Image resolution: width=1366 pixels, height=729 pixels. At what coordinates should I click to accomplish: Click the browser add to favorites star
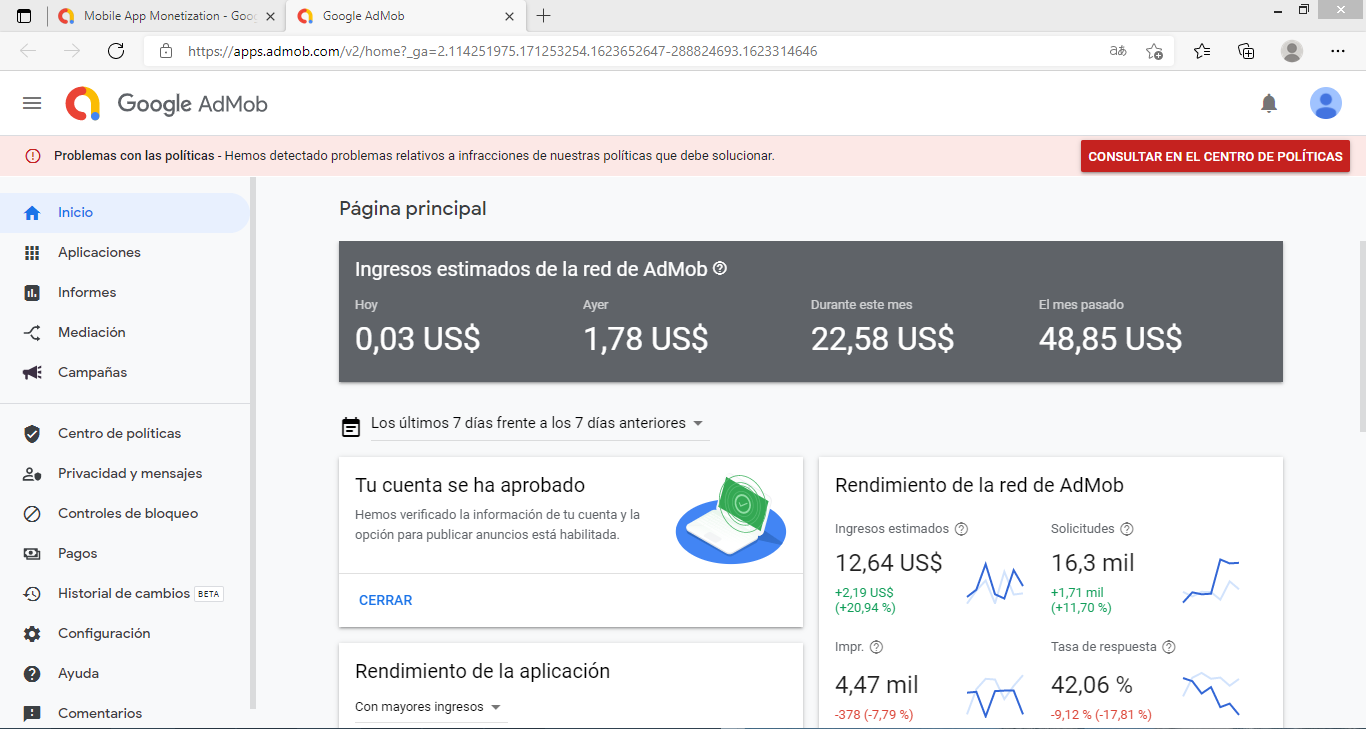[1155, 51]
